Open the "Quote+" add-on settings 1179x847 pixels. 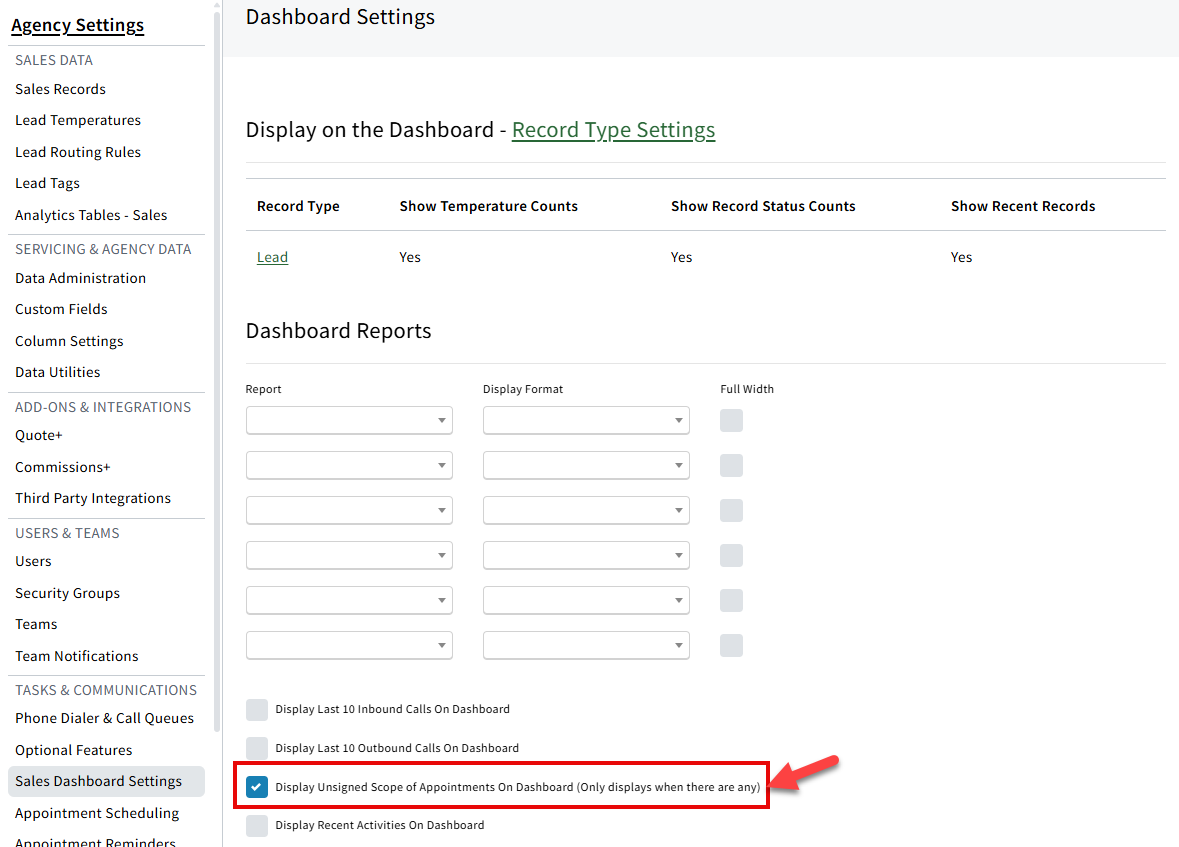(38, 435)
